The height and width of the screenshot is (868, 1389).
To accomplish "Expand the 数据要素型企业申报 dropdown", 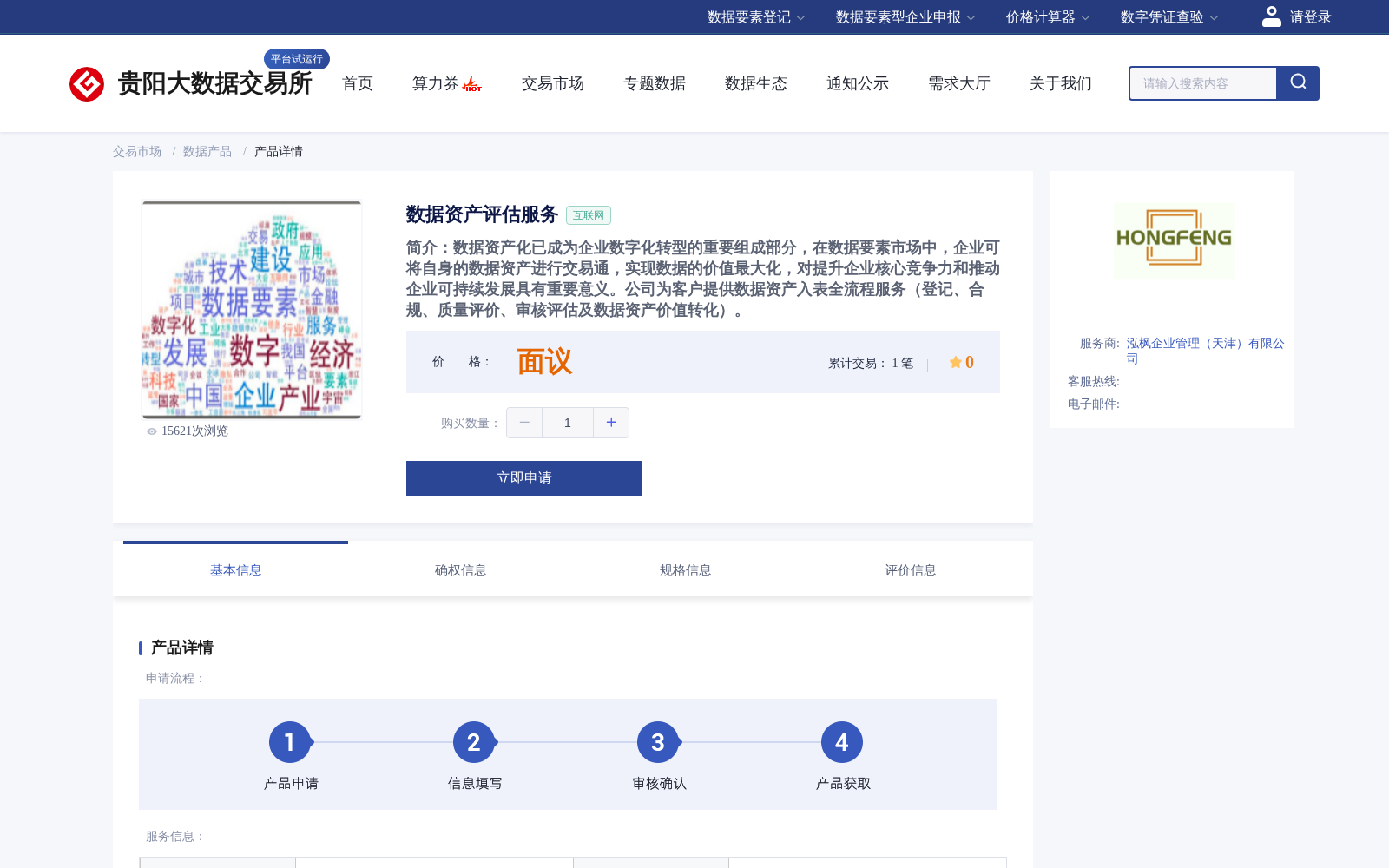I will coord(905,17).
